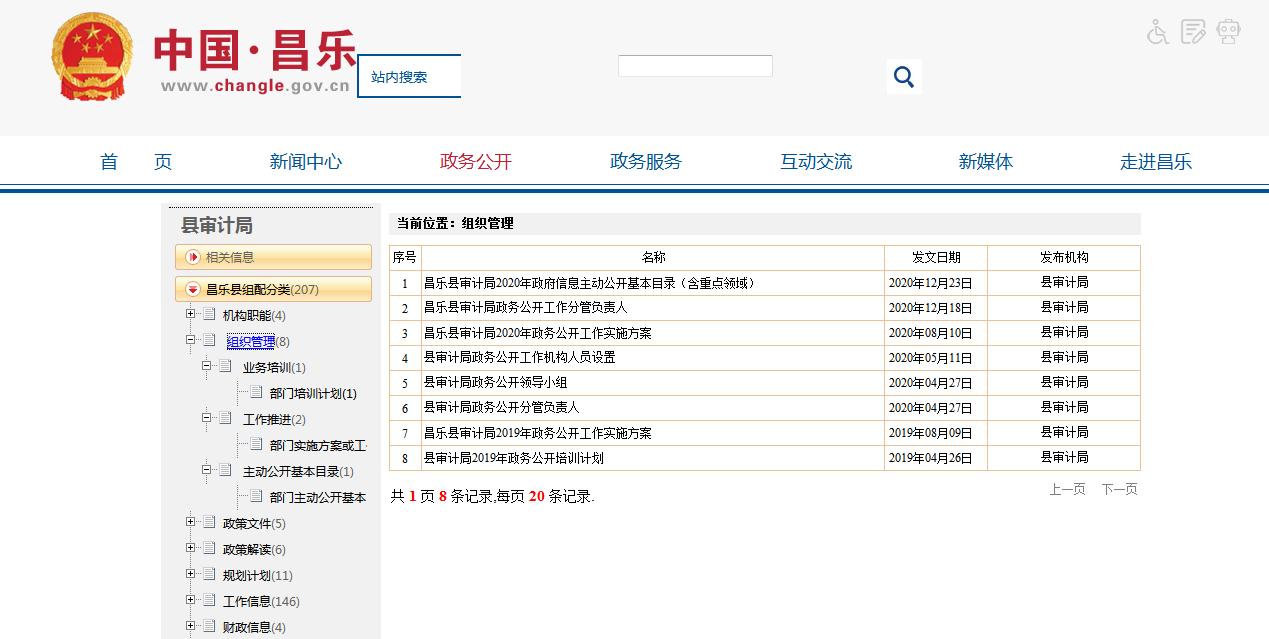The width and height of the screenshot is (1269, 639).
Task: Click the national emblem logo
Action: 92,57
